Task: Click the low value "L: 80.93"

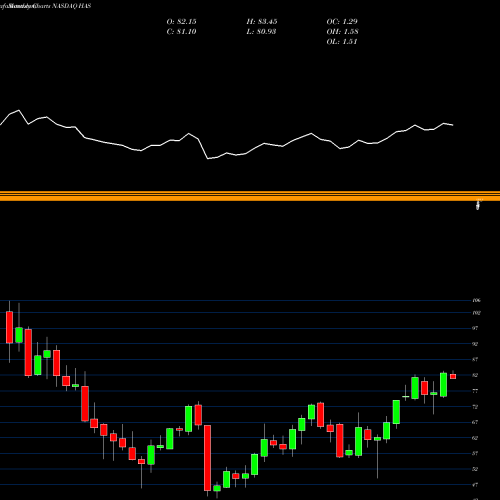Action: 261,32
